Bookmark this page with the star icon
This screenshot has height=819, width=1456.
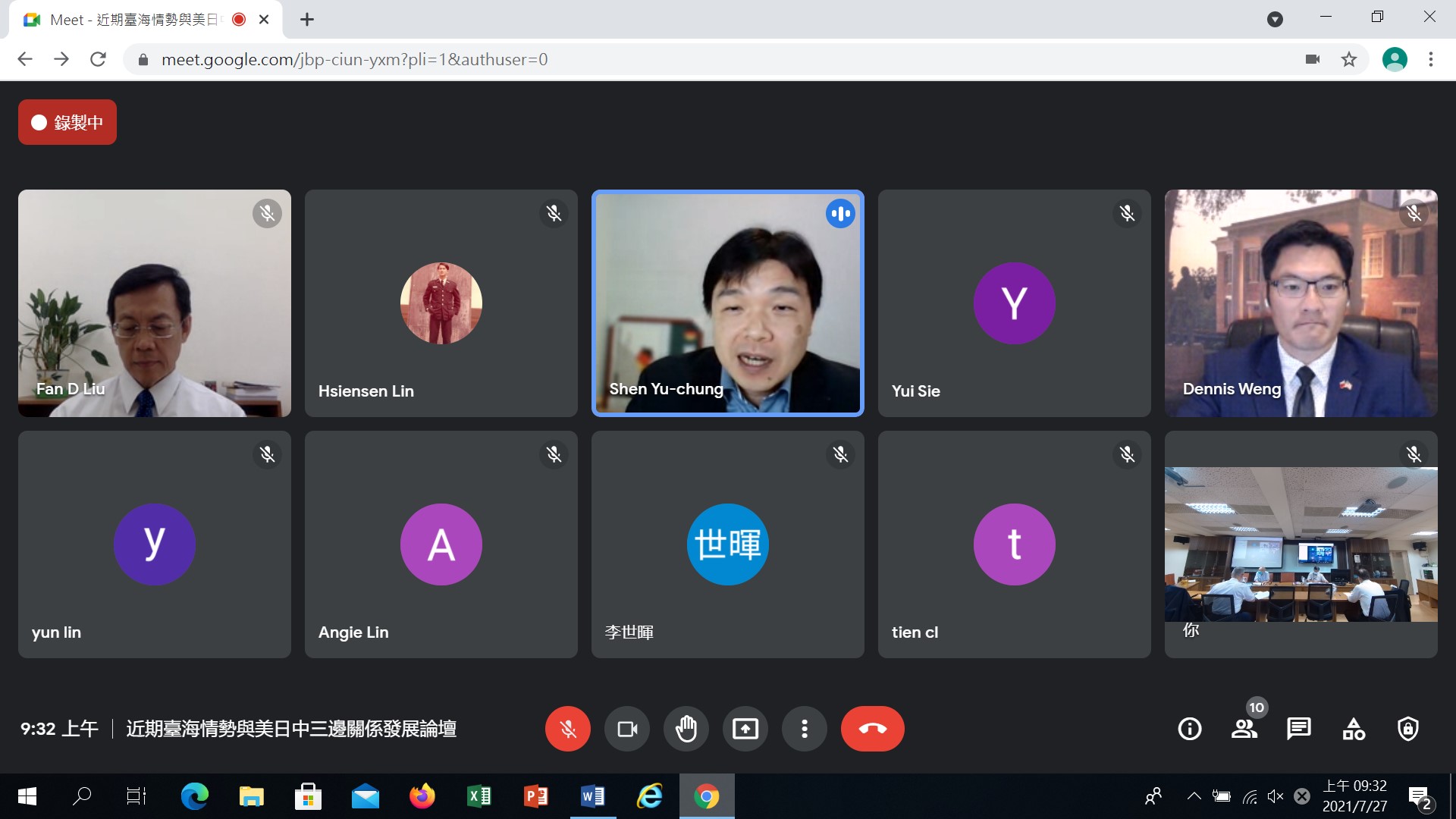(1349, 59)
